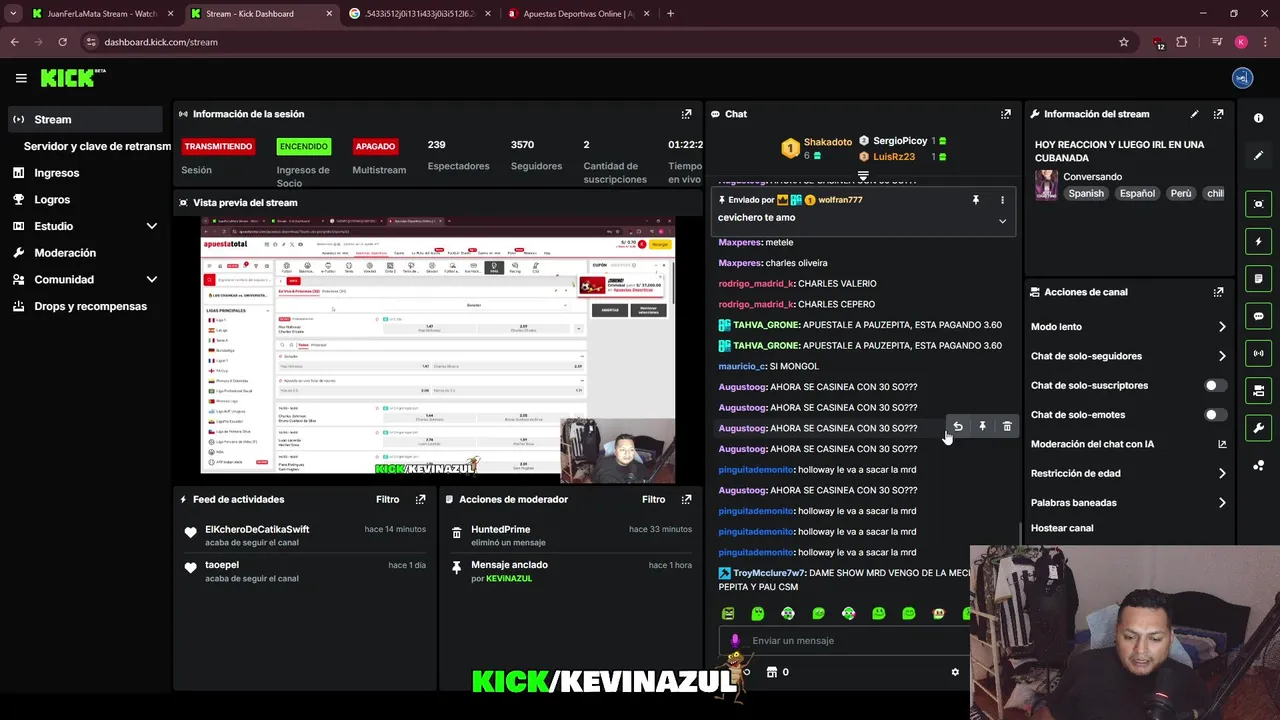The width and height of the screenshot is (1280, 720).
Task: Switch to Apuestas Deportivas Online tab
Action: tap(578, 14)
